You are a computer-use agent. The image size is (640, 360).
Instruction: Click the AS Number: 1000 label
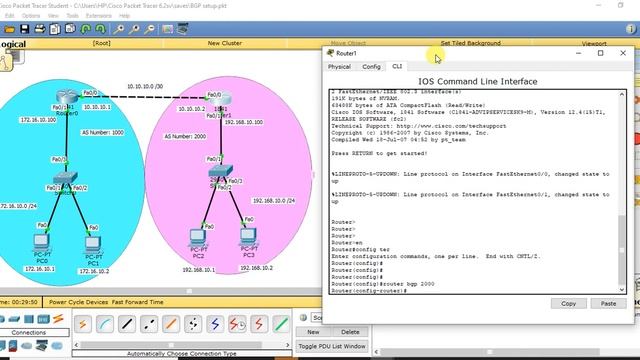pos(102,133)
